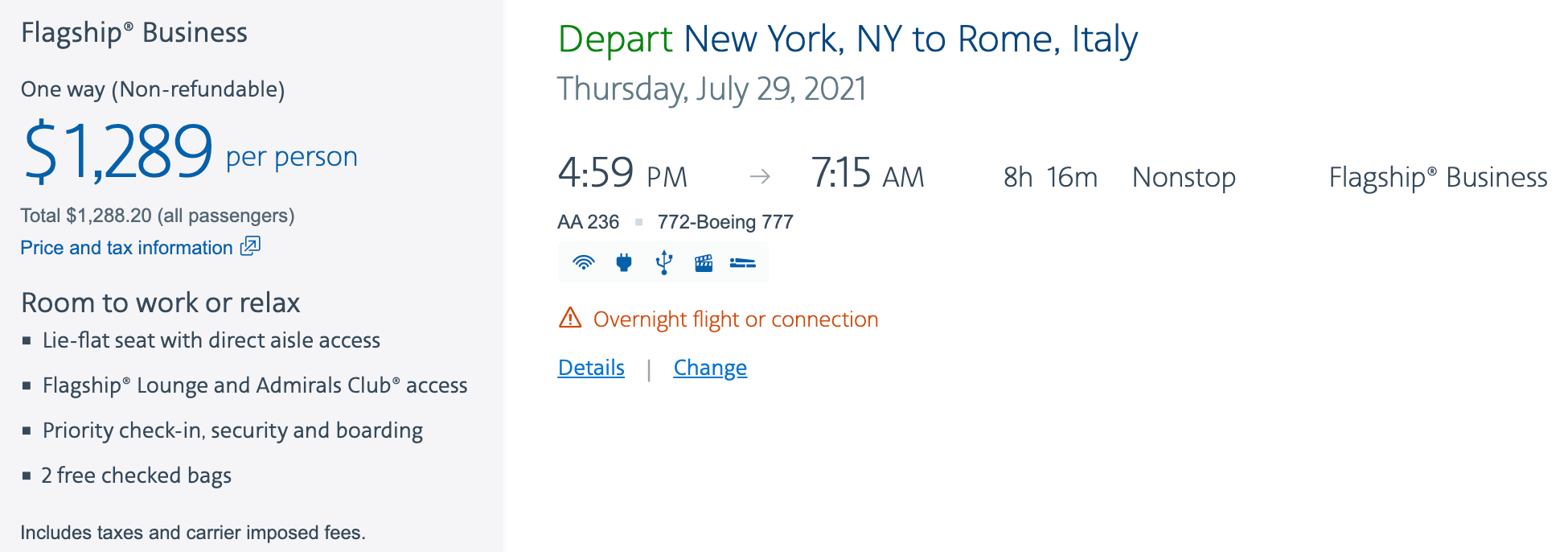
Task: Click the 772-Boeing 777 aircraft label
Action: 725,222
